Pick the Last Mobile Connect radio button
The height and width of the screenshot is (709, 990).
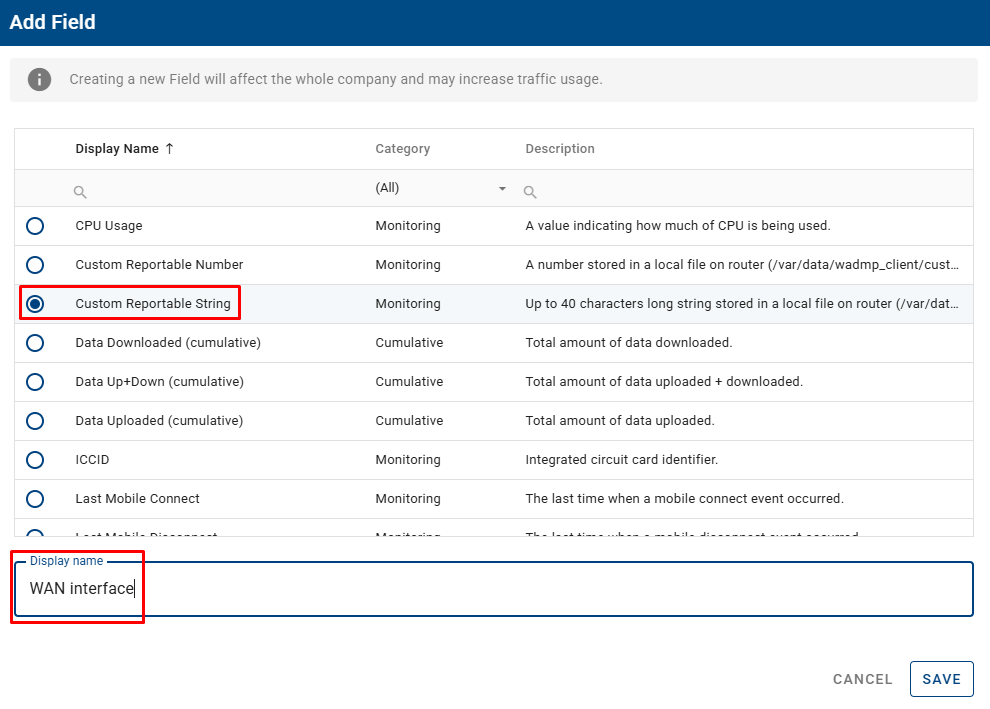pyautogui.click(x=35, y=499)
